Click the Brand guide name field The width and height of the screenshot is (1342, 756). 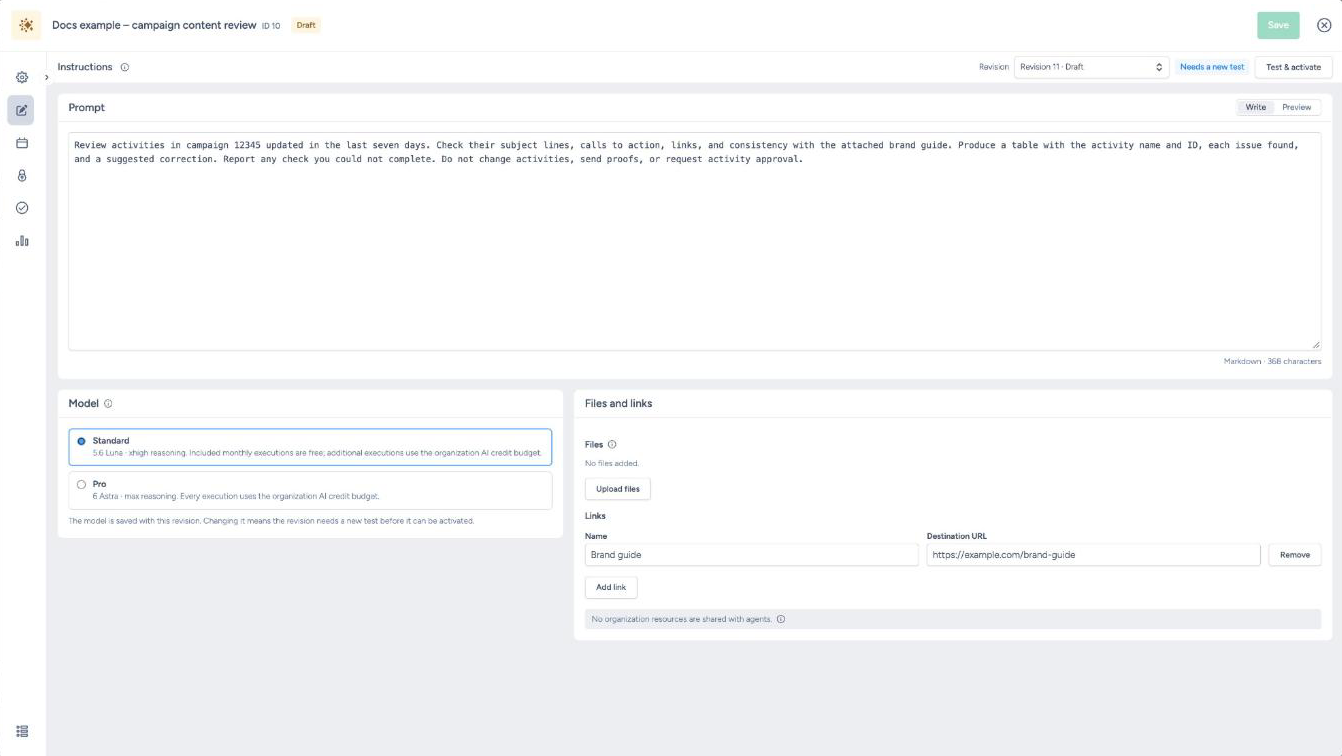coord(751,554)
